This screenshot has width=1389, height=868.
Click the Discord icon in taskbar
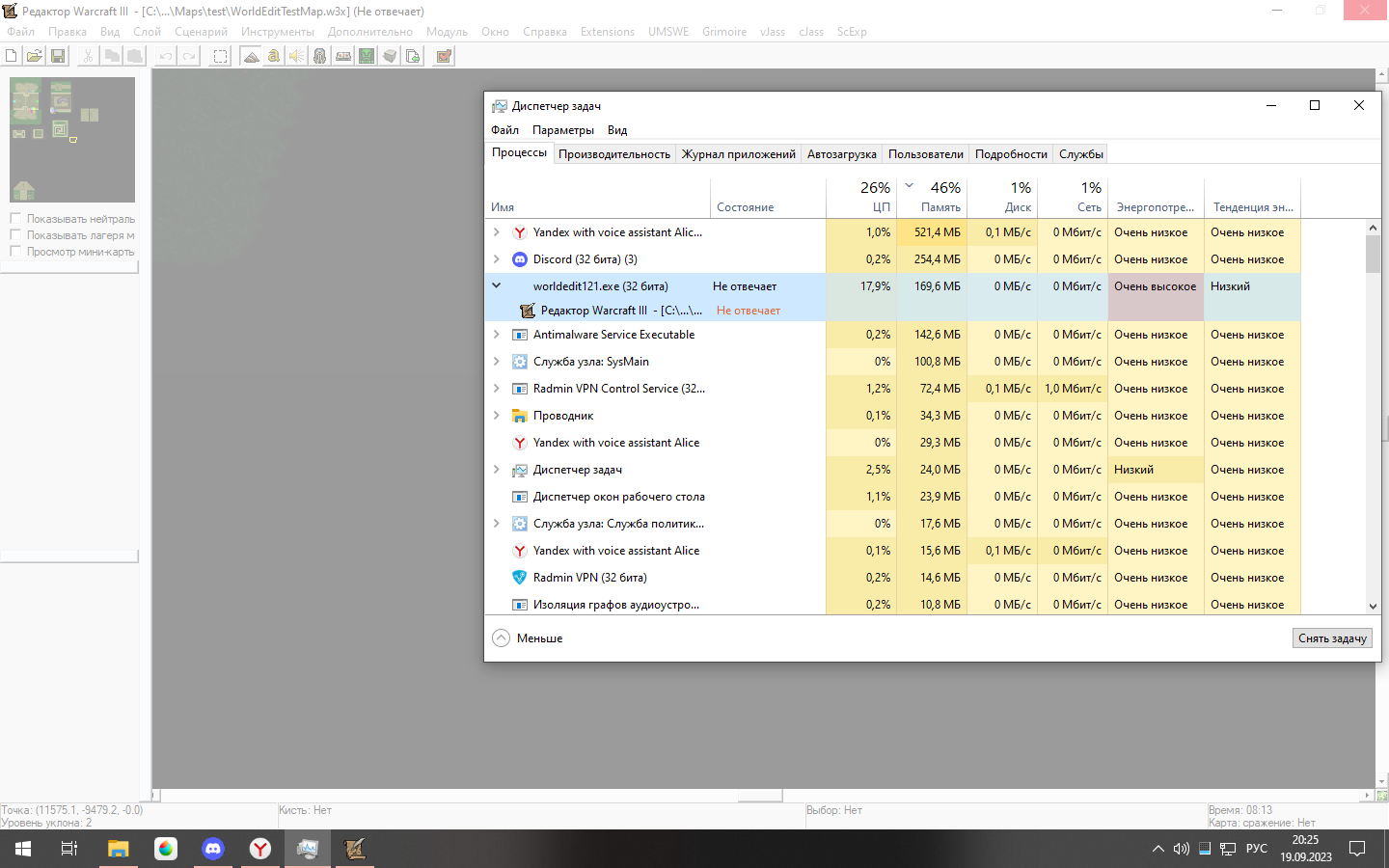(213, 849)
